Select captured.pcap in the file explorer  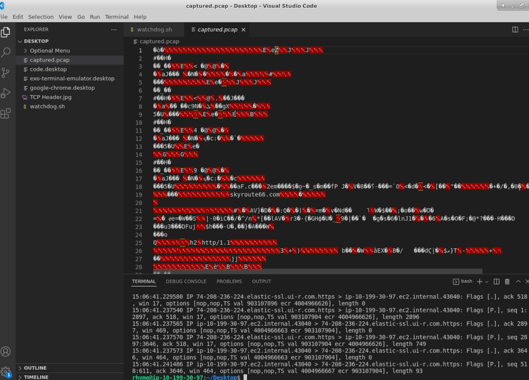(70, 60)
